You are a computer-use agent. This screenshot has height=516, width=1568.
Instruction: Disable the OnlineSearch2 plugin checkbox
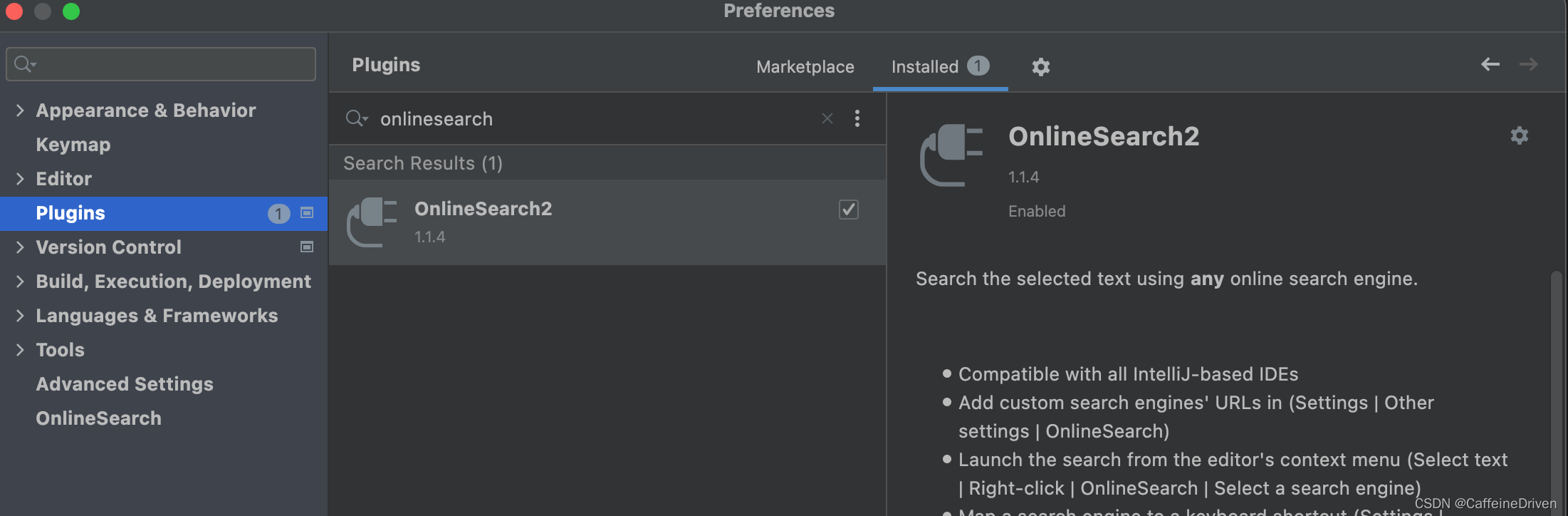(x=849, y=210)
